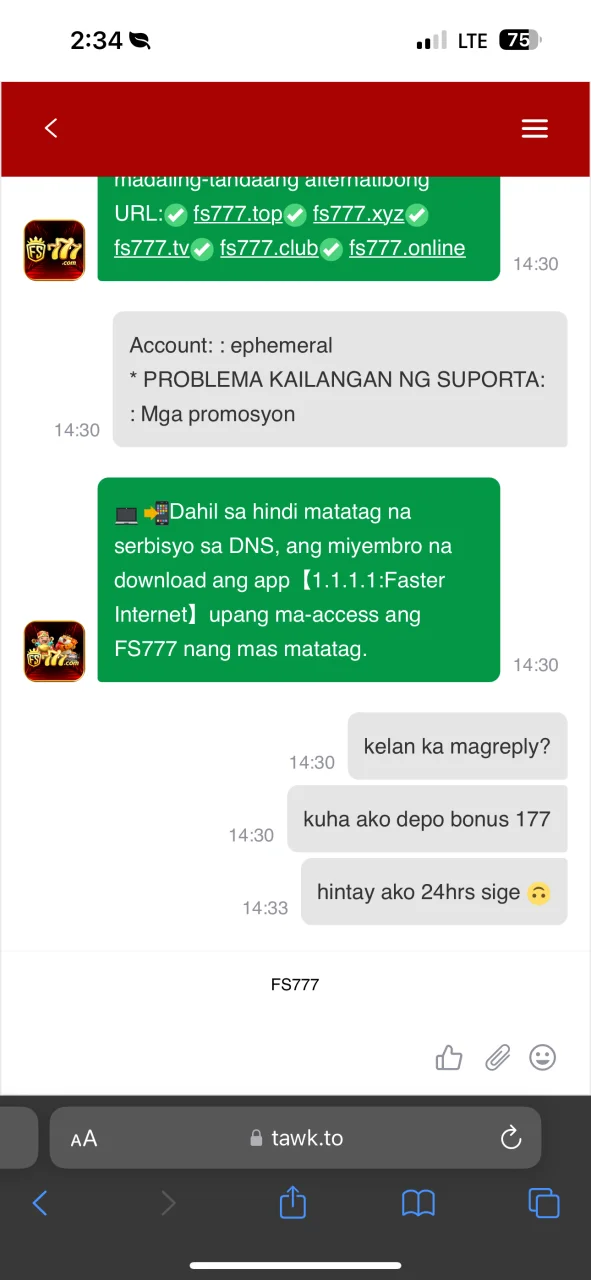
Task: Open the AA reader options menu
Action: (84, 1138)
